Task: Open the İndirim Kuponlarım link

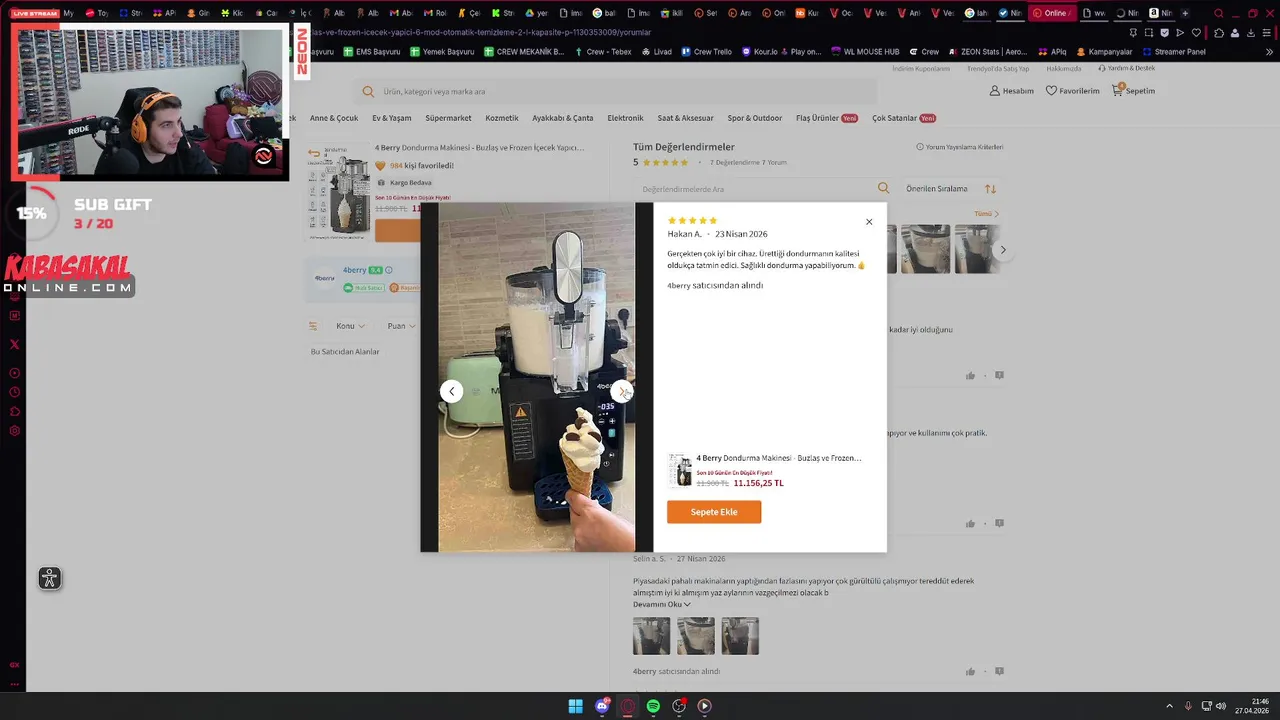Action: point(921,68)
